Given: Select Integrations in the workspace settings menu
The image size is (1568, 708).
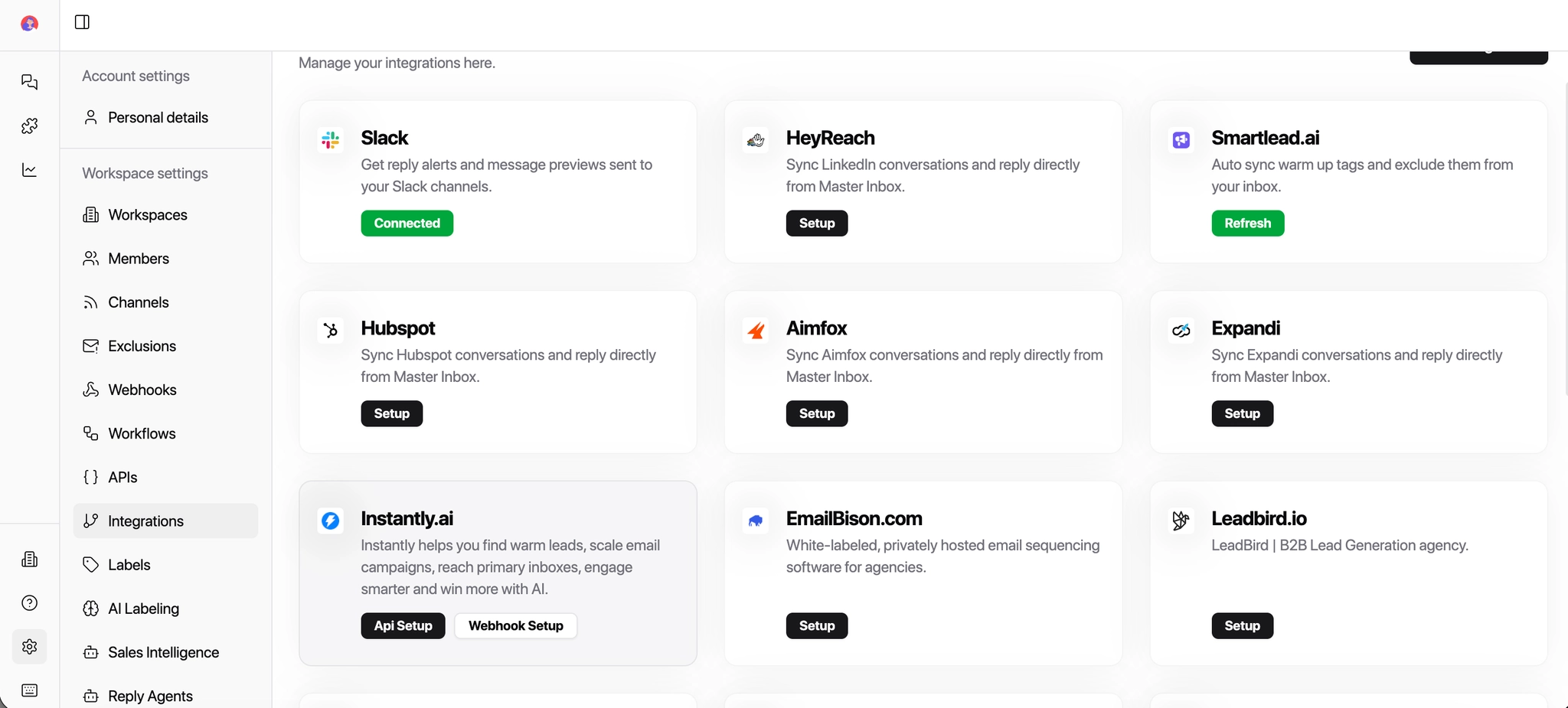Looking at the screenshot, I should (146, 521).
